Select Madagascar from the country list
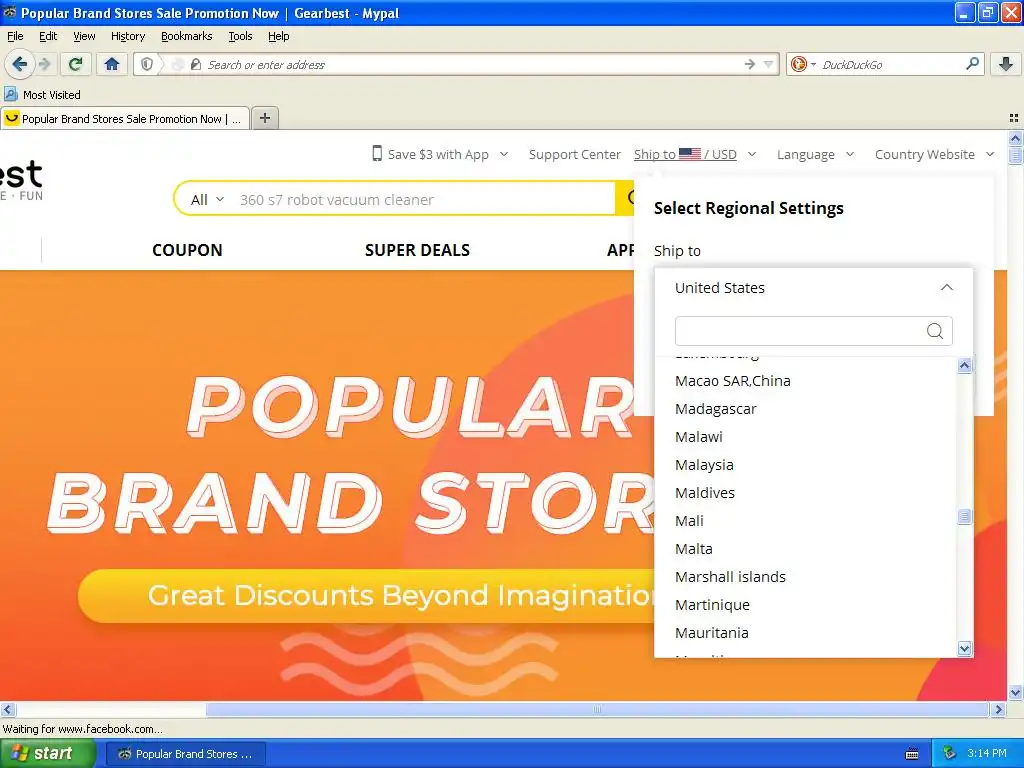 click(x=715, y=409)
